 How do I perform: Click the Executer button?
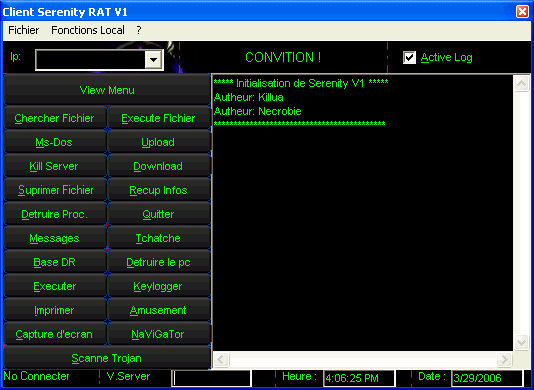coord(54,286)
